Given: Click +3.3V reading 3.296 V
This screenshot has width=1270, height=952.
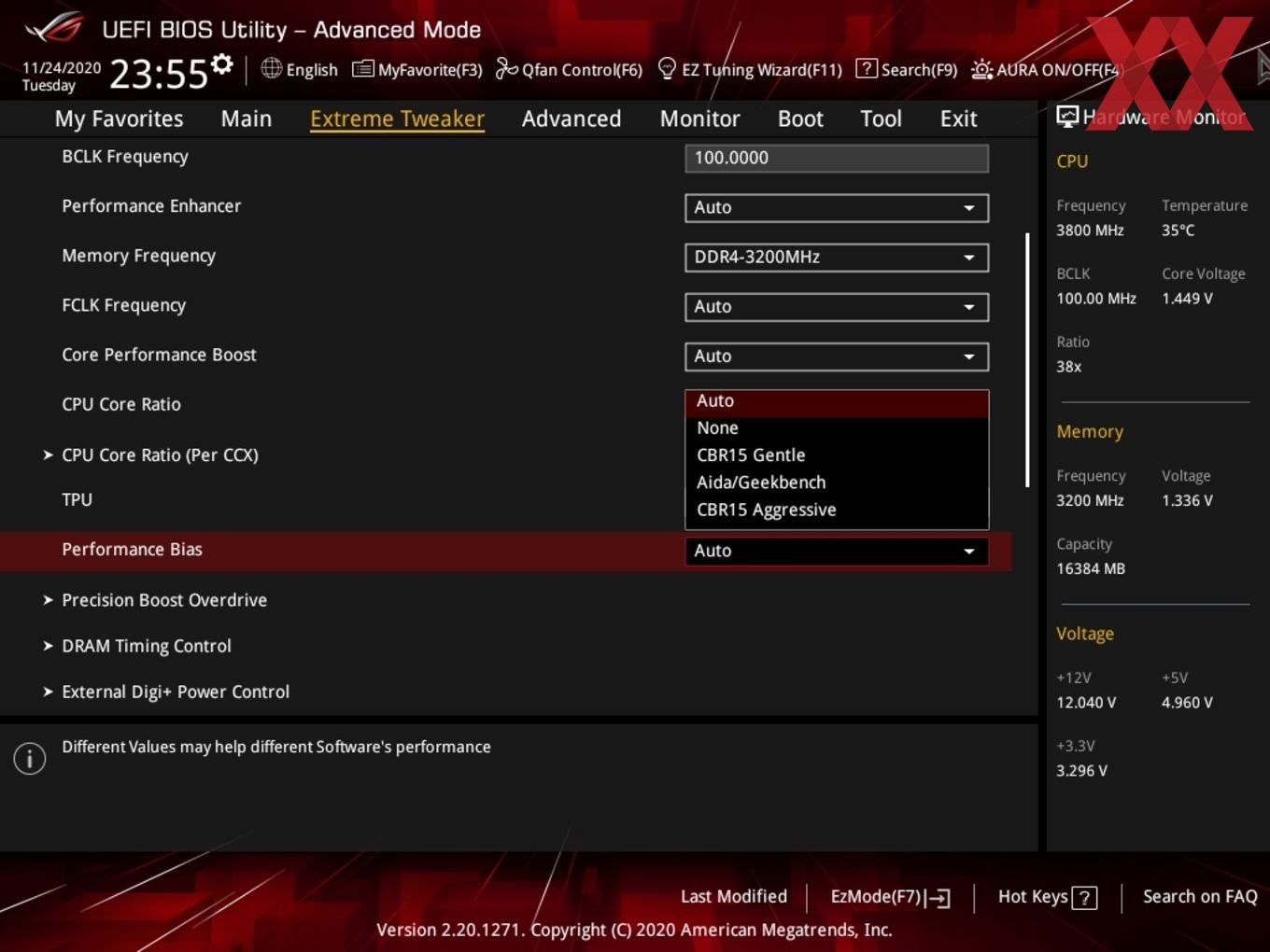Looking at the screenshot, I should tap(1081, 771).
